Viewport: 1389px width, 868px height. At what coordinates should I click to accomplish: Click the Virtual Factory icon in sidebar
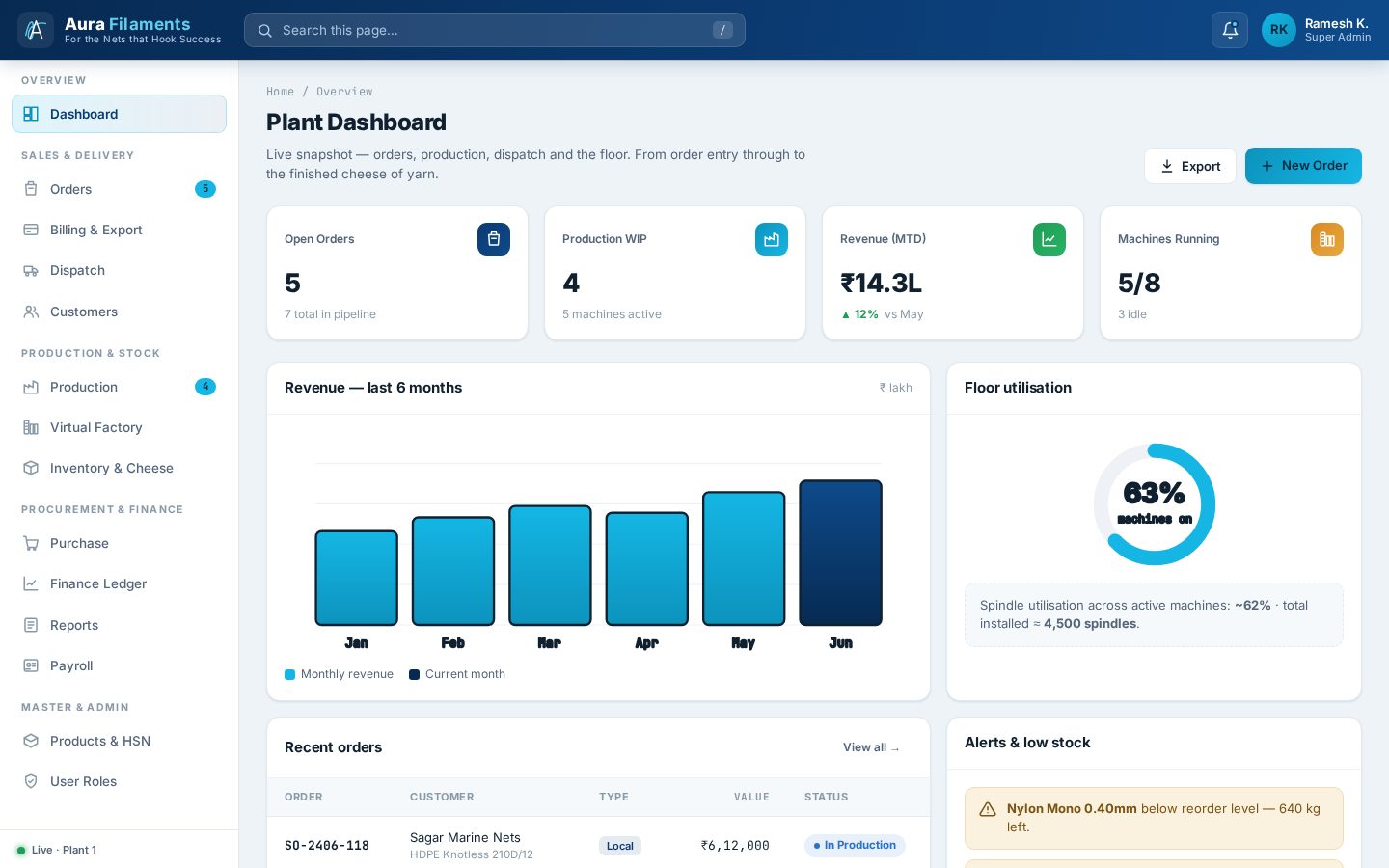click(x=31, y=427)
